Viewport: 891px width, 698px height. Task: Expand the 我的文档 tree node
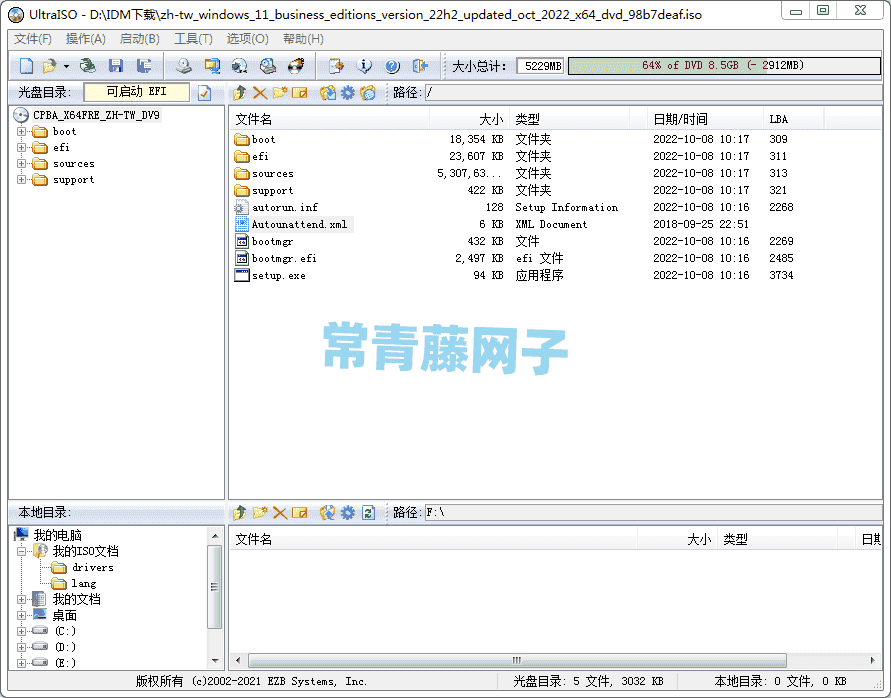coord(22,599)
